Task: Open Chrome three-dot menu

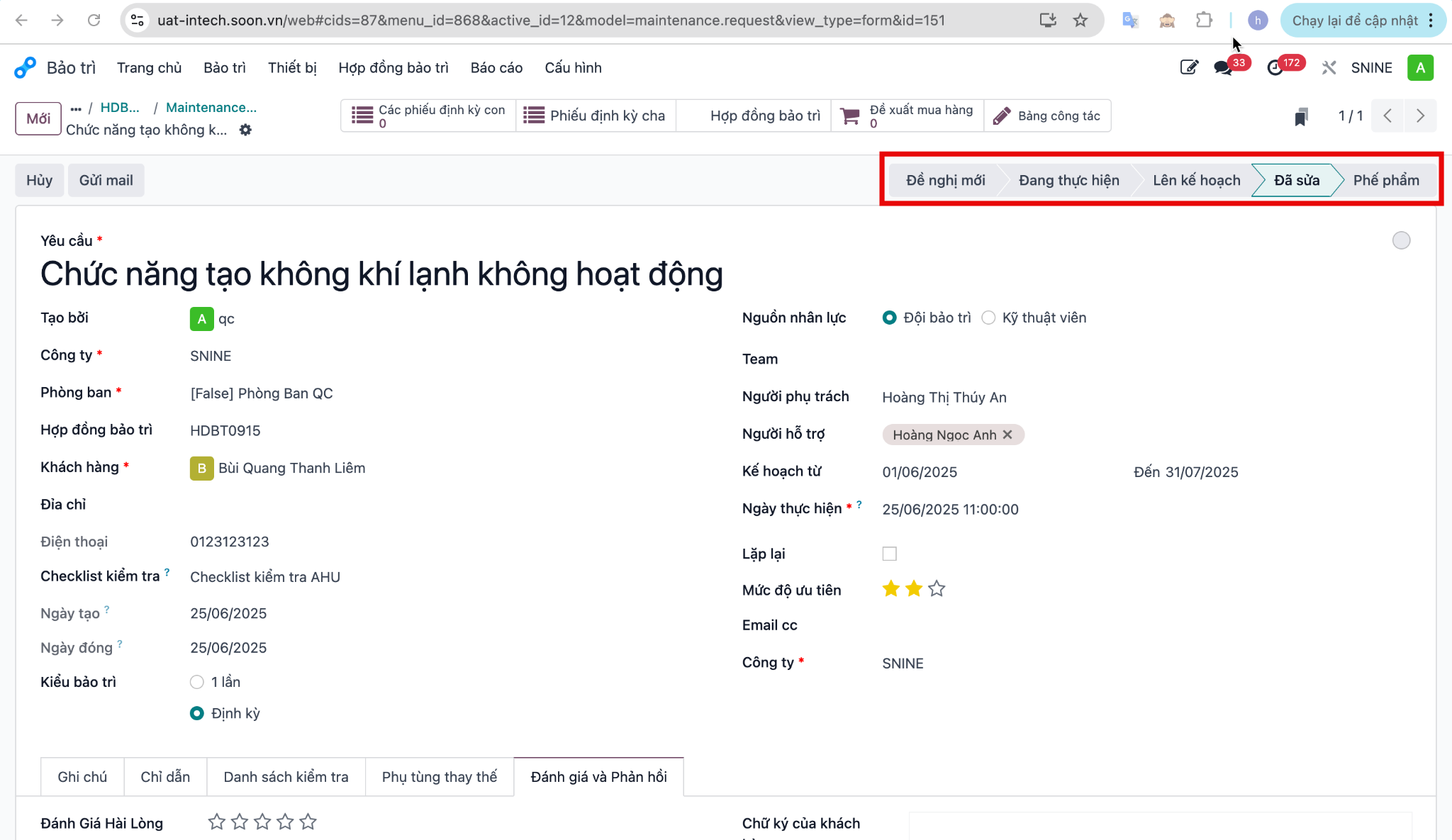Action: [x=1431, y=21]
